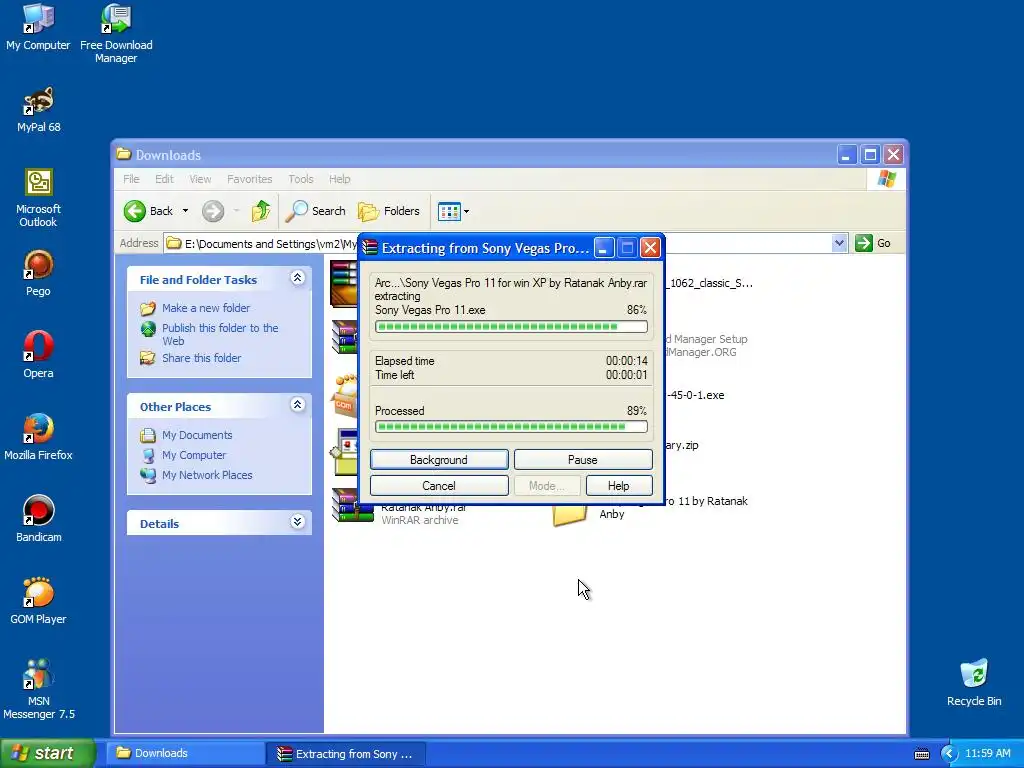Launch the Pego desktop shortcut
Screen dimensions: 1024x768
[x=38, y=274]
